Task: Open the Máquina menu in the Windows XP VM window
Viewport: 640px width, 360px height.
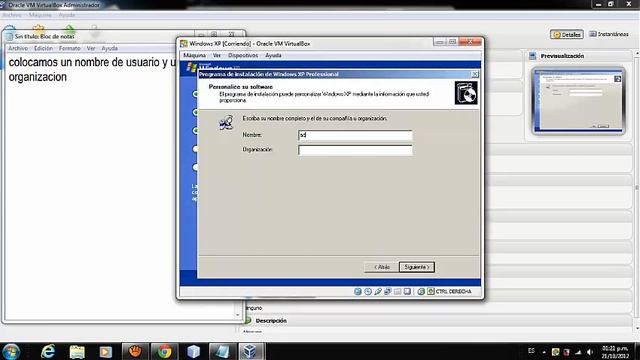Action: coord(194,55)
